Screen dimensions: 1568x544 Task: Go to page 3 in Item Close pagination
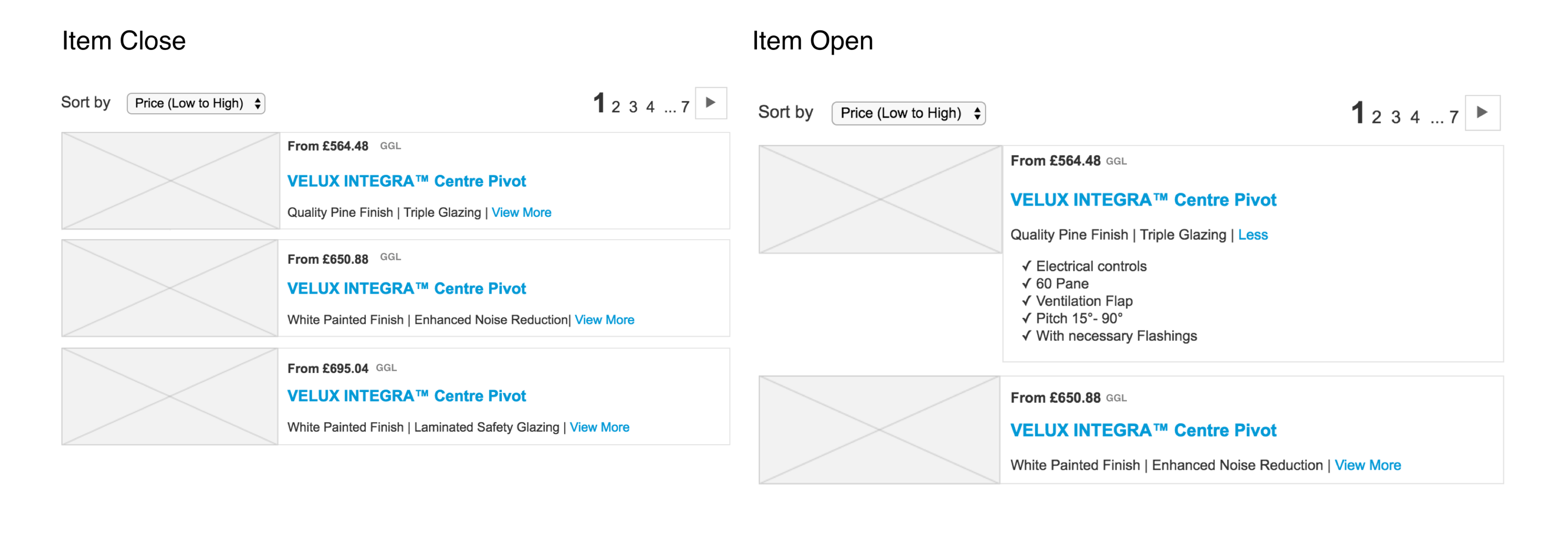coord(633,107)
